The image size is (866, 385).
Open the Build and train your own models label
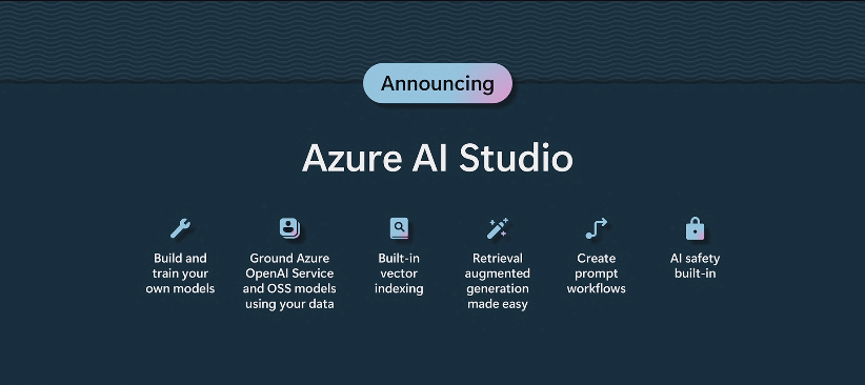tap(180, 273)
